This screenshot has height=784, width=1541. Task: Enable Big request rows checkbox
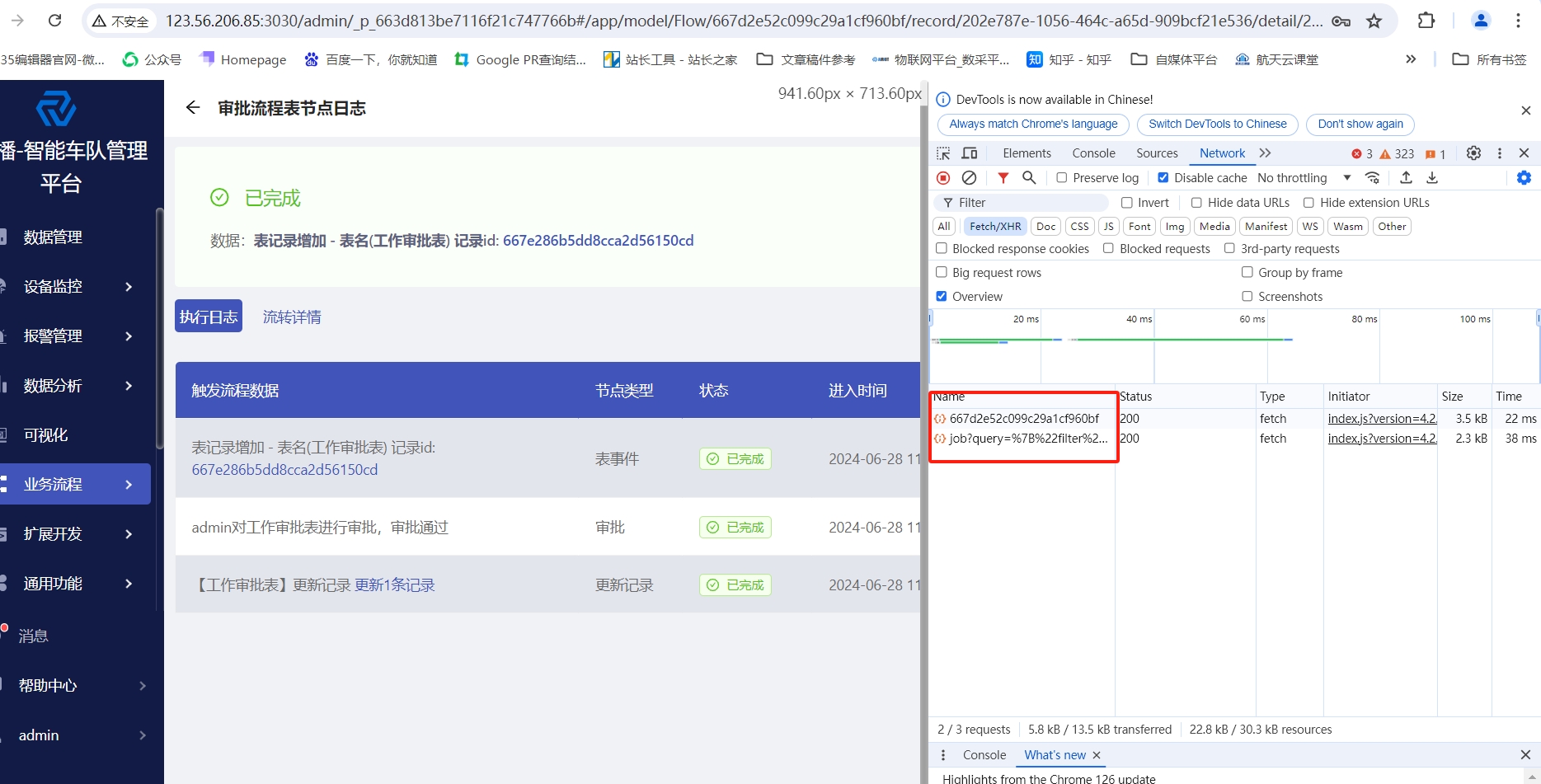tap(942, 272)
